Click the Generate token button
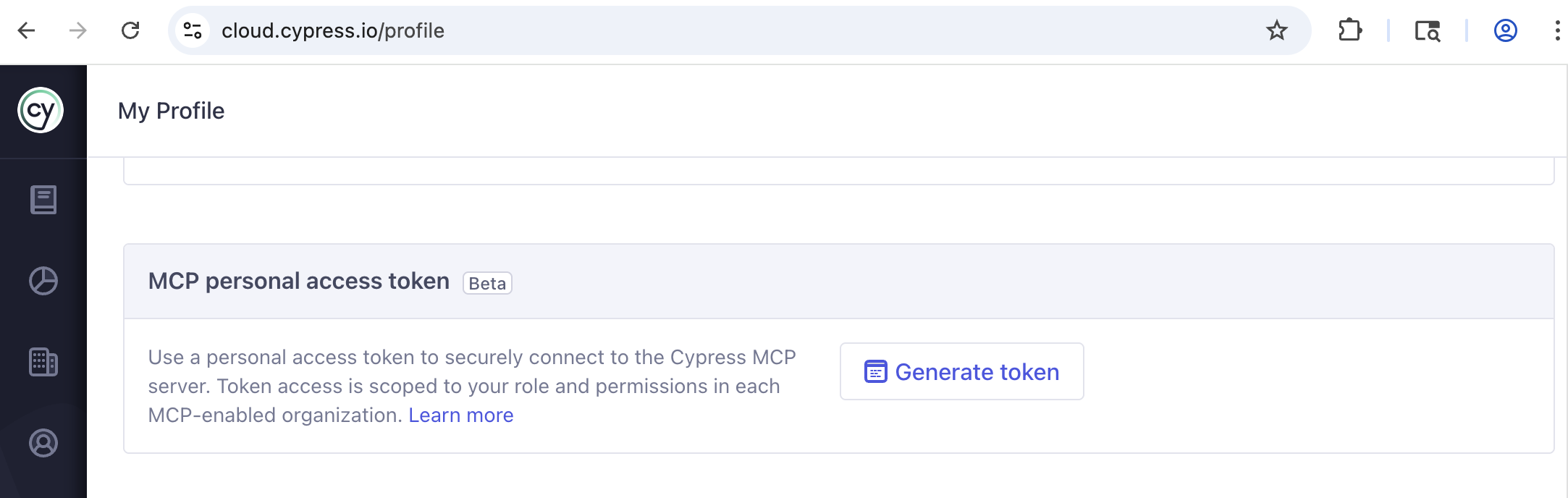The height and width of the screenshot is (498, 1568). tap(962, 371)
